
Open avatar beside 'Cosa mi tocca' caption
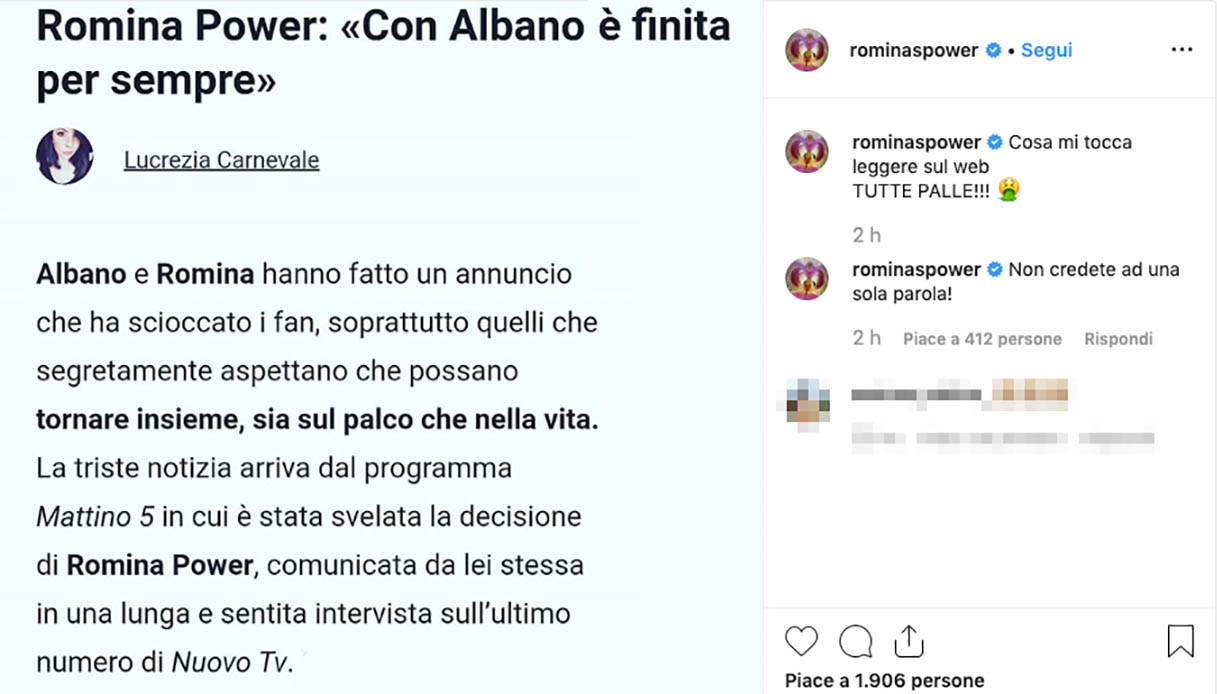click(807, 152)
